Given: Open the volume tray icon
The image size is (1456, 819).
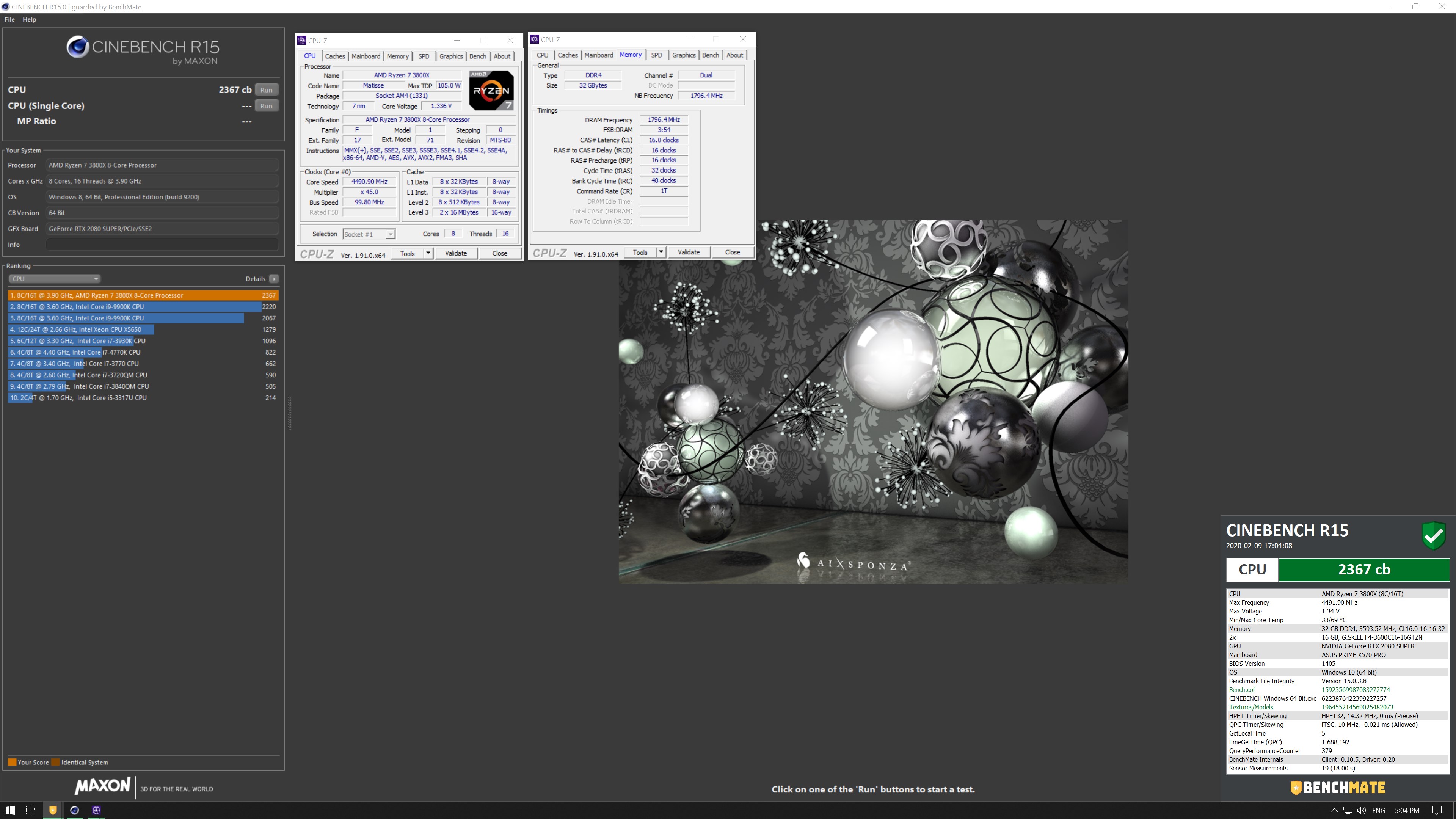Looking at the screenshot, I should tap(1361, 810).
